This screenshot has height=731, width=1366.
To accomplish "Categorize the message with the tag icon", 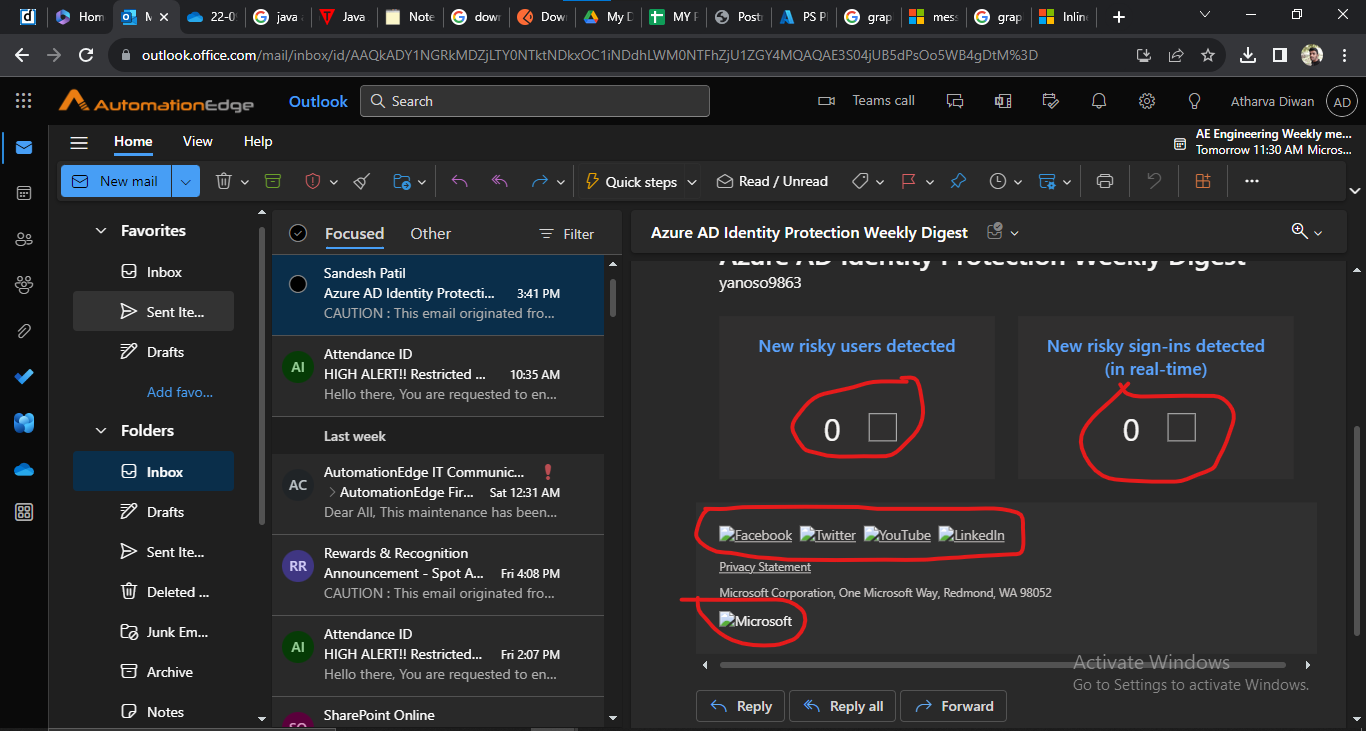I will point(860,181).
